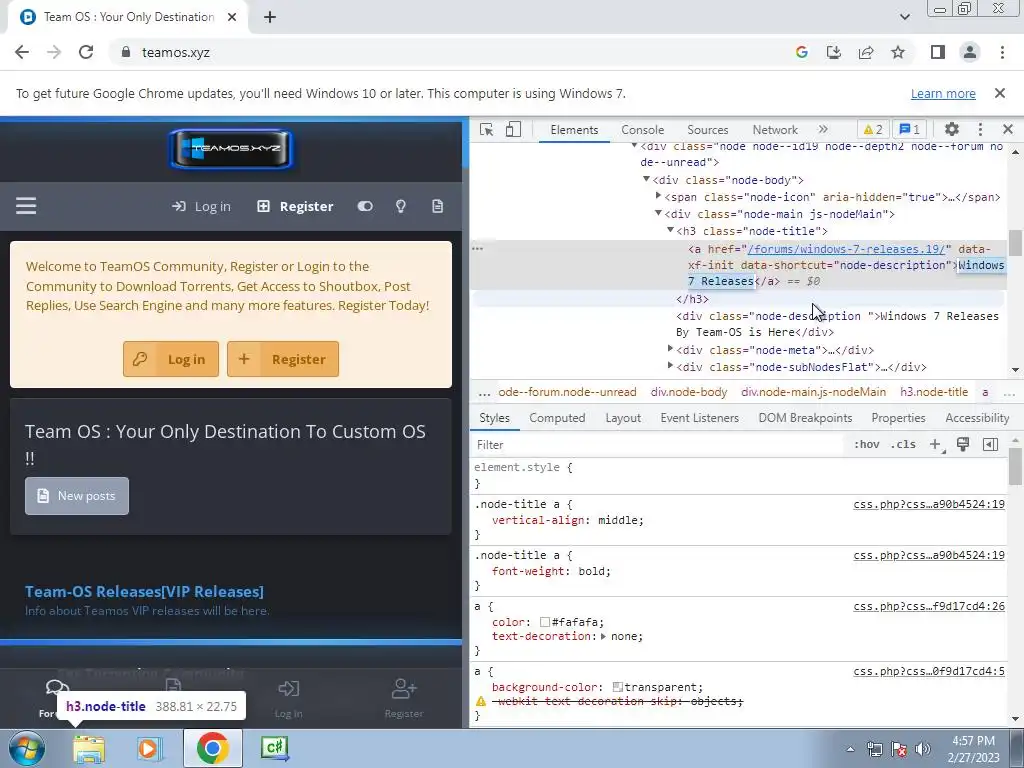Viewport: 1024px width, 768px height.
Task: Expand the span node-icon element
Action: pos(658,196)
